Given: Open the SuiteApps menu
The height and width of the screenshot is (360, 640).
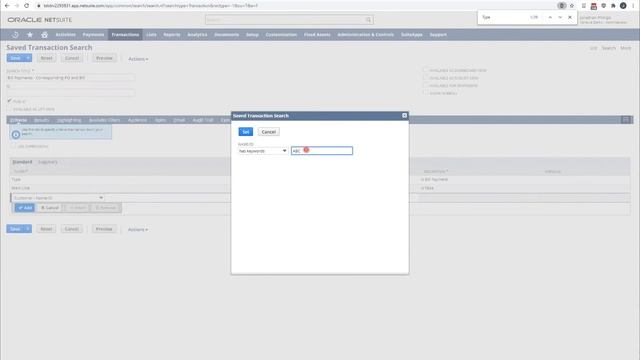Looking at the screenshot, I should (411, 35).
